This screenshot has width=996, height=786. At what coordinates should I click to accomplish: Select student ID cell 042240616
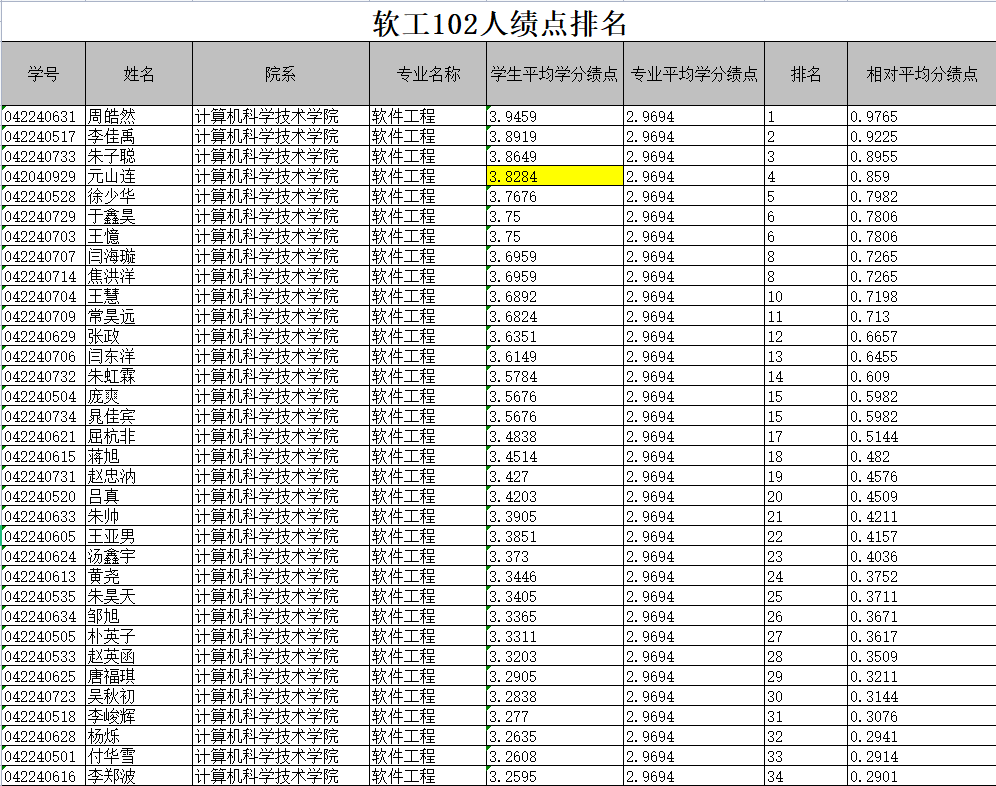43,776
